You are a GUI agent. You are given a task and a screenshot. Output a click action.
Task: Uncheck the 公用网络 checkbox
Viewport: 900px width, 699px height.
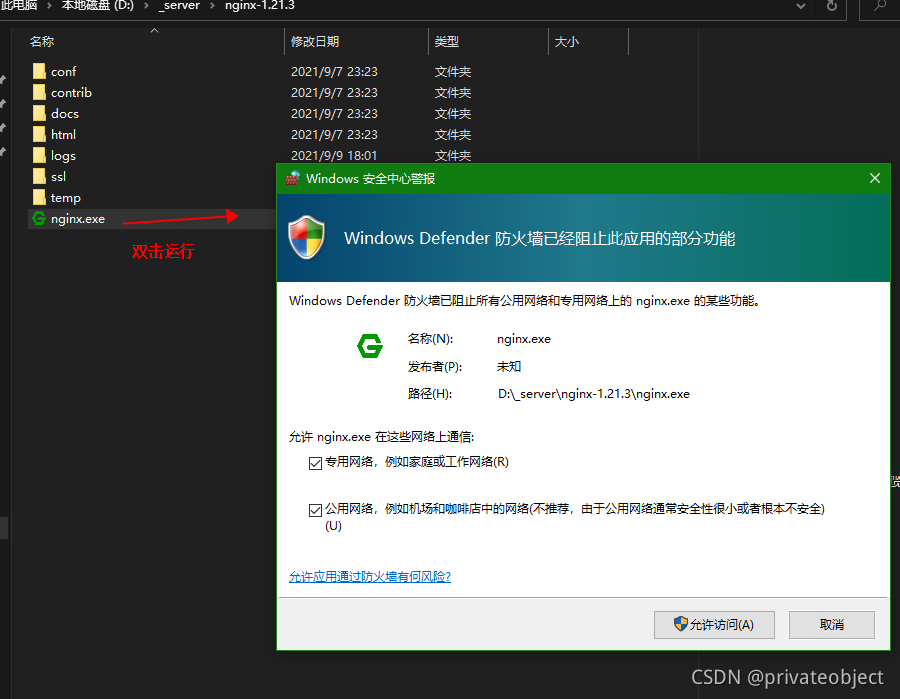coord(315,509)
